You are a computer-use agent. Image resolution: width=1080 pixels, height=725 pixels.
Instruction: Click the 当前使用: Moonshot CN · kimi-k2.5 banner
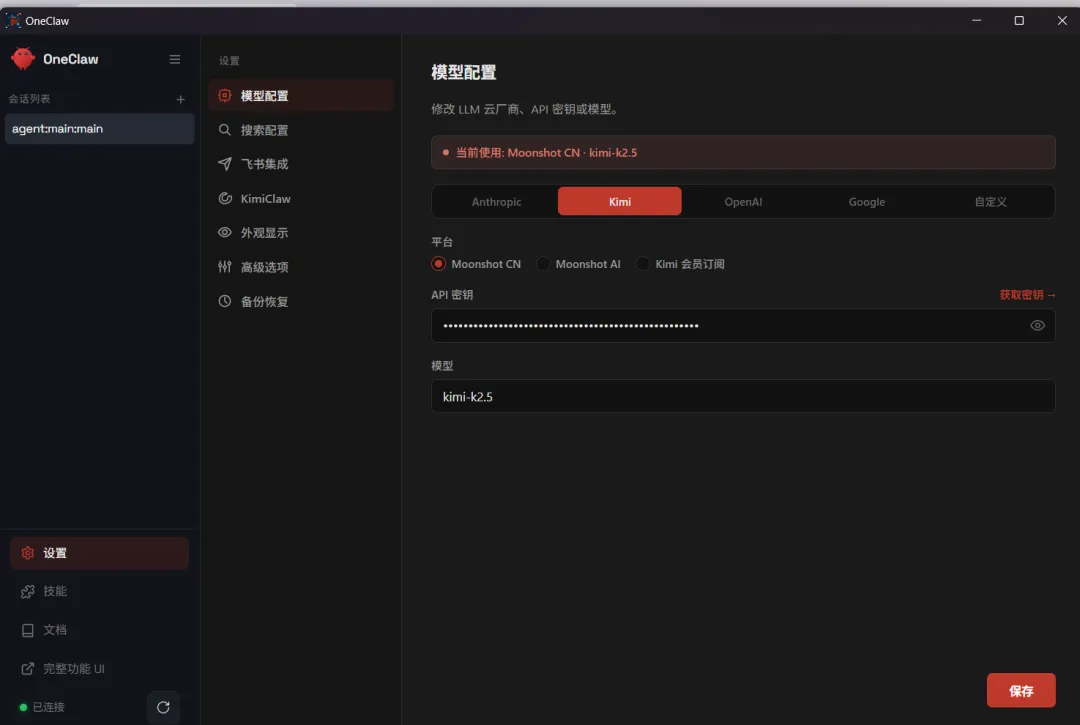[742, 152]
